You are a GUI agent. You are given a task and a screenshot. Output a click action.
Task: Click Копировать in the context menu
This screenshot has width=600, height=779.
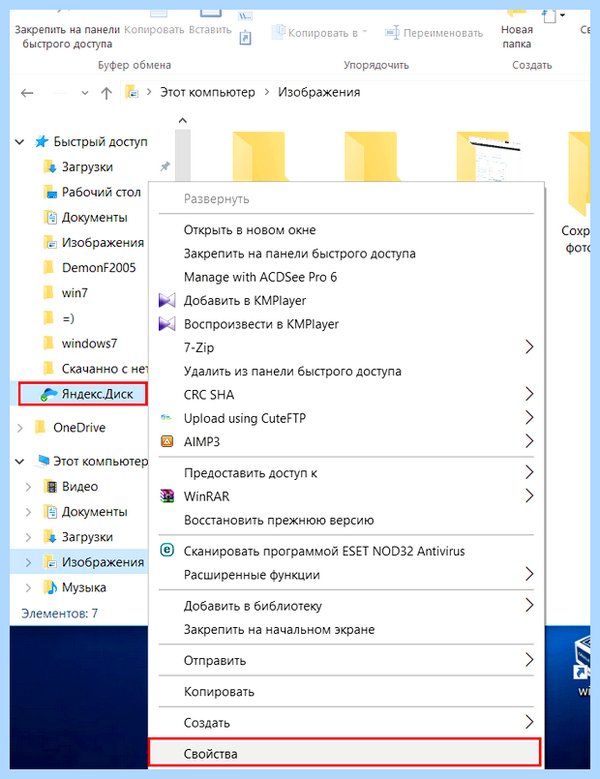coord(219,692)
